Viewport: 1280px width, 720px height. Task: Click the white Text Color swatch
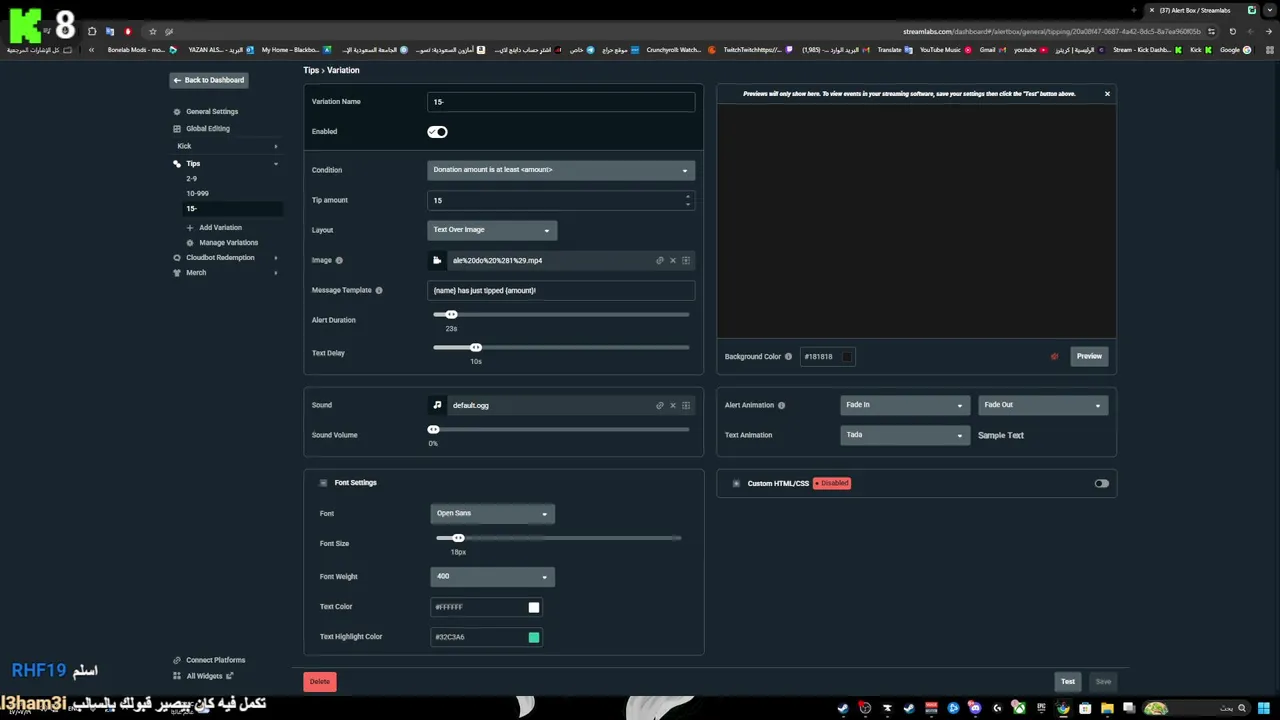pyautogui.click(x=534, y=608)
